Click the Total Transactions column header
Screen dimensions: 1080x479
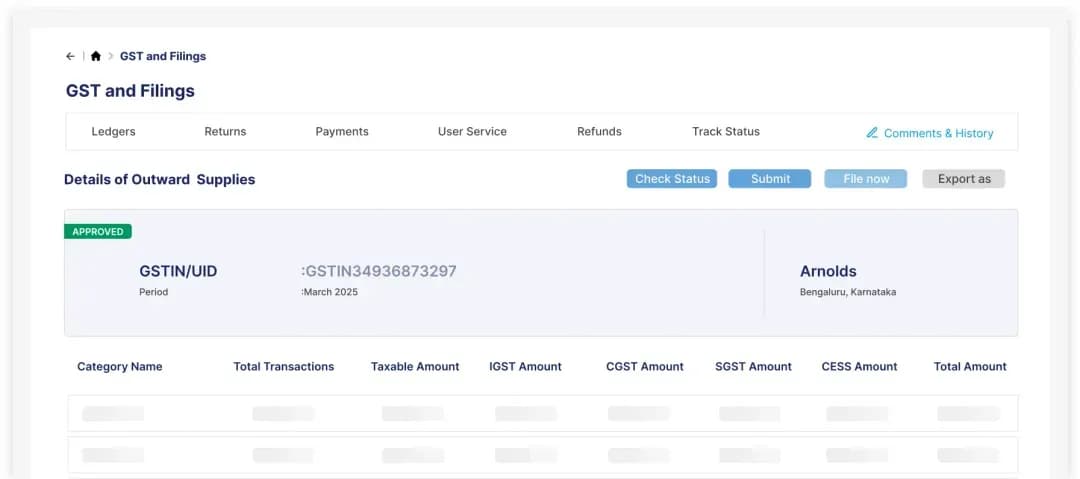[284, 367]
